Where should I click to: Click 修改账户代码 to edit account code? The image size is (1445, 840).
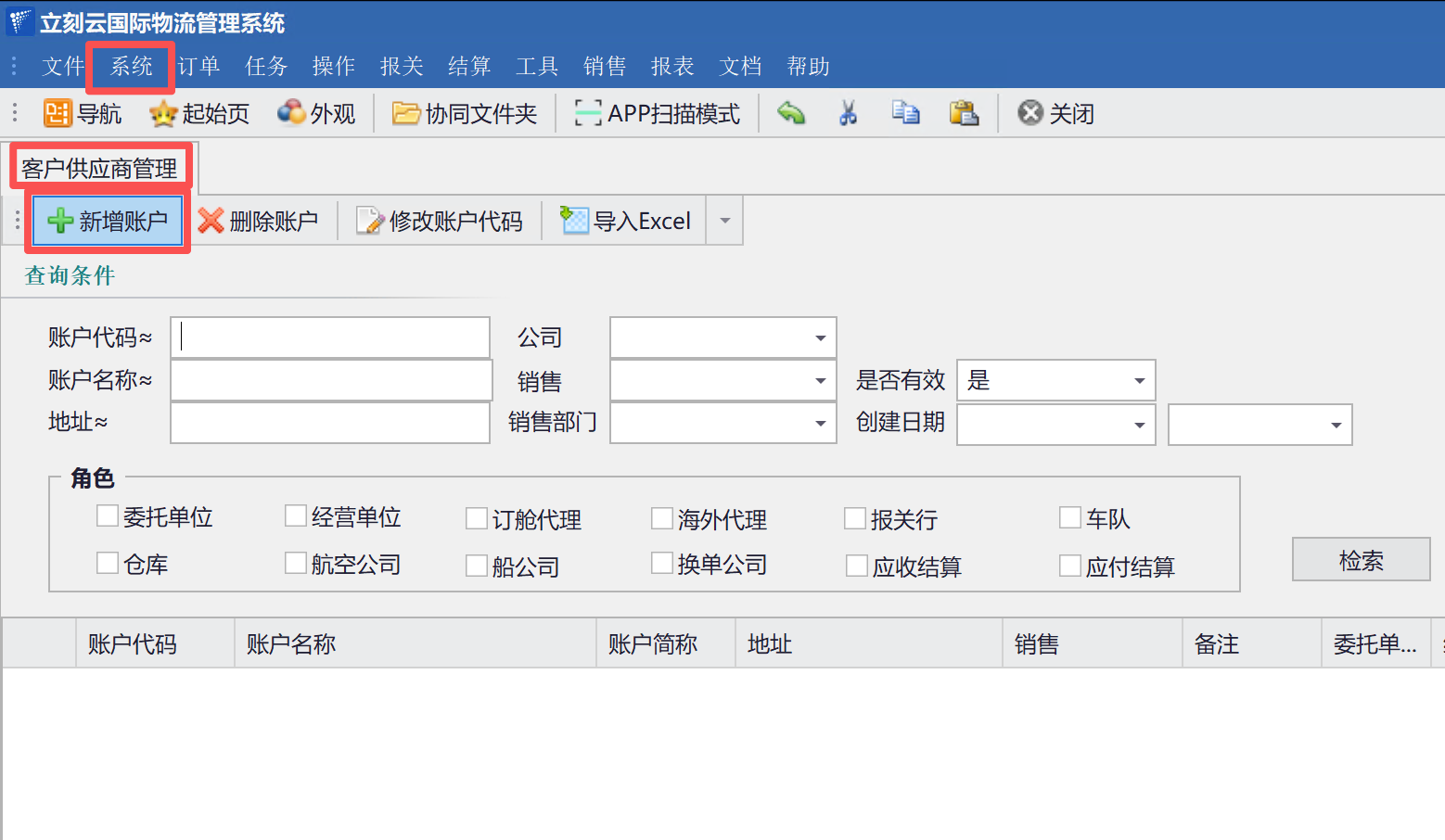pyautogui.click(x=440, y=221)
